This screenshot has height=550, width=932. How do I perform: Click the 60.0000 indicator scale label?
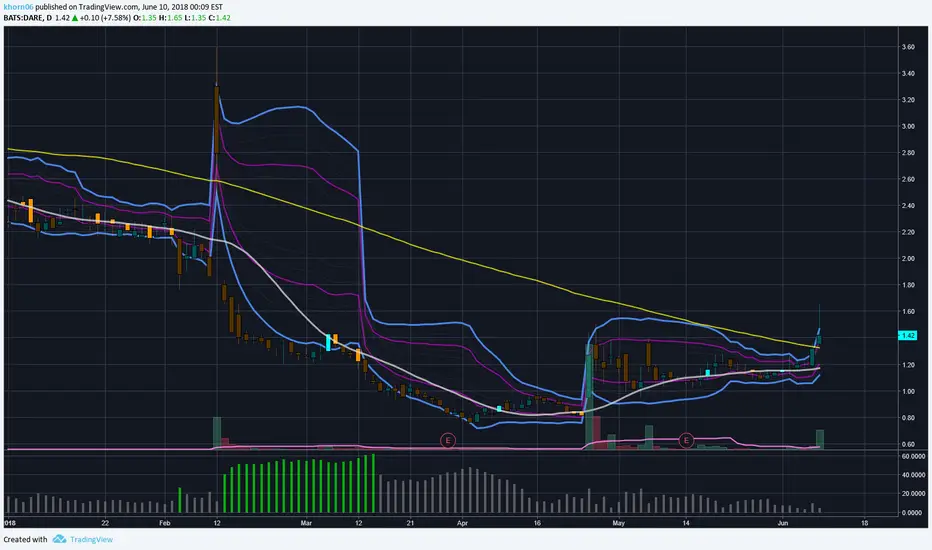click(x=914, y=457)
